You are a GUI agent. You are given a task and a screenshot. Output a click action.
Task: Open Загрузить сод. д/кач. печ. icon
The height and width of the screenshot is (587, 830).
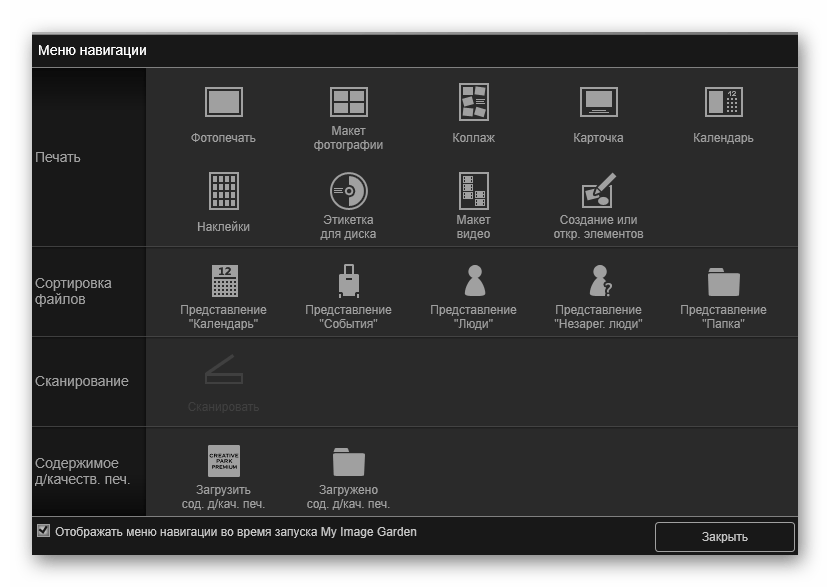[x=224, y=461]
